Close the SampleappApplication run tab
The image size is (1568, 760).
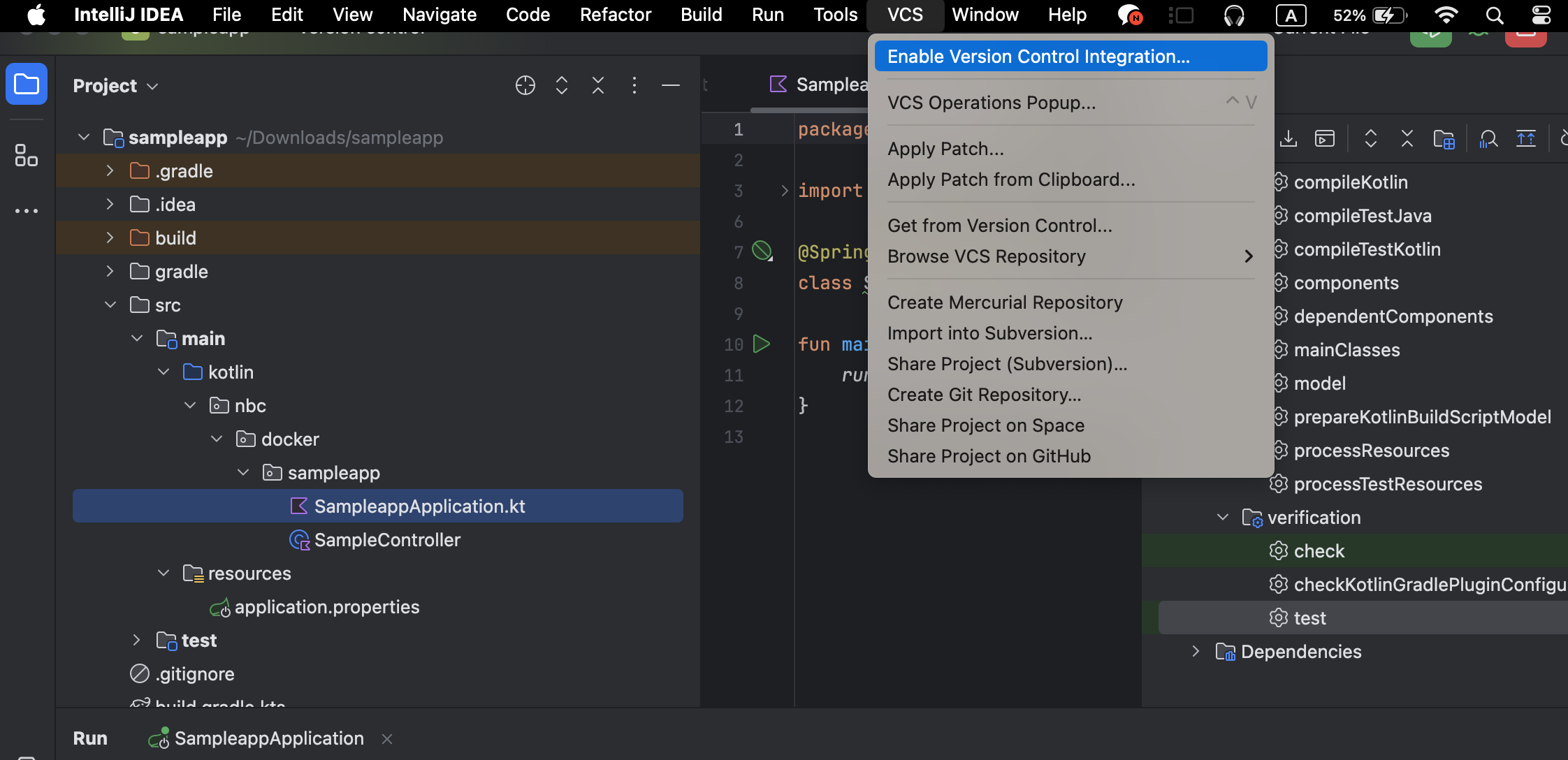(x=387, y=738)
